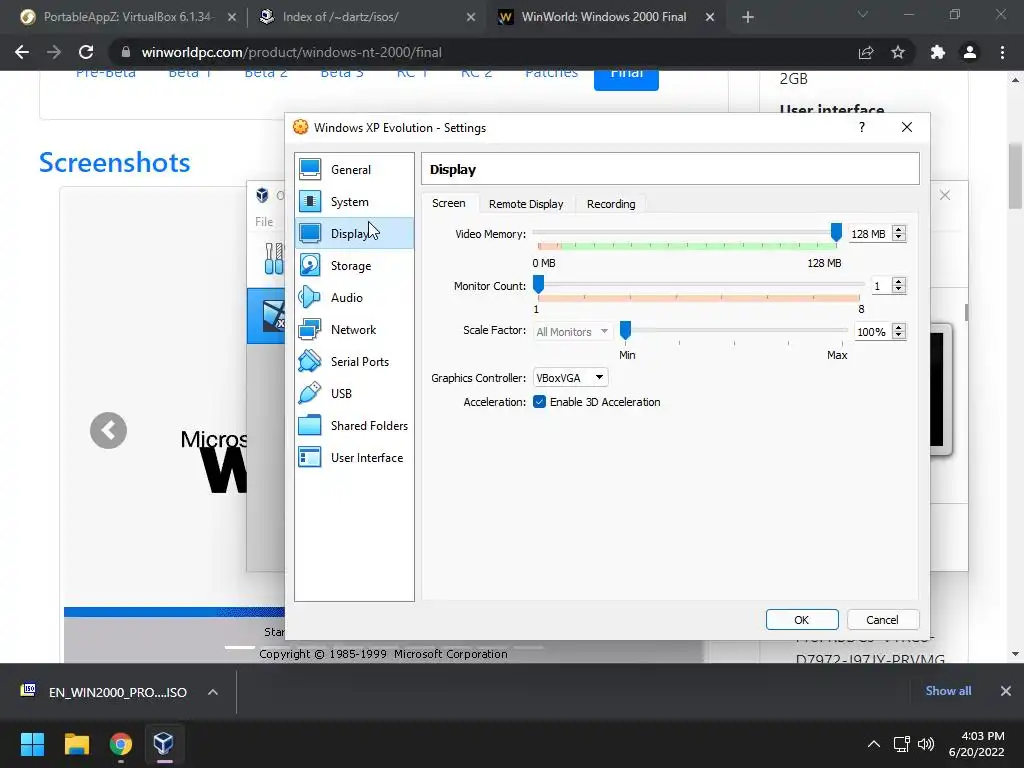Viewport: 1024px width, 768px height.
Task: Open Chrome profile avatar icon
Action: pyautogui.click(x=970, y=52)
